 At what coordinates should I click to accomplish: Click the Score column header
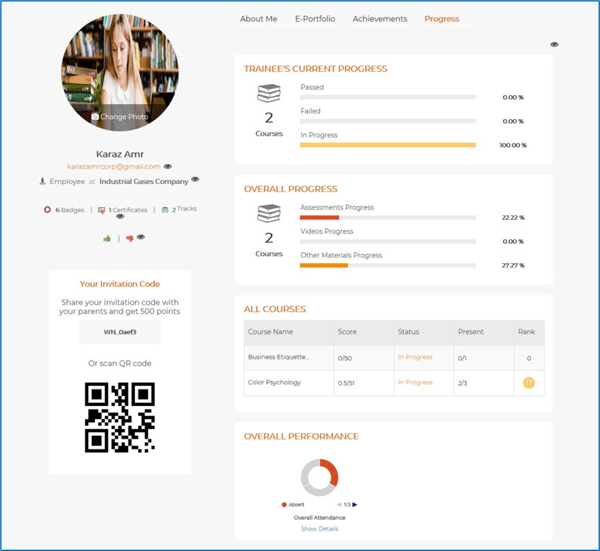pyautogui.click(x=364, y=332)
